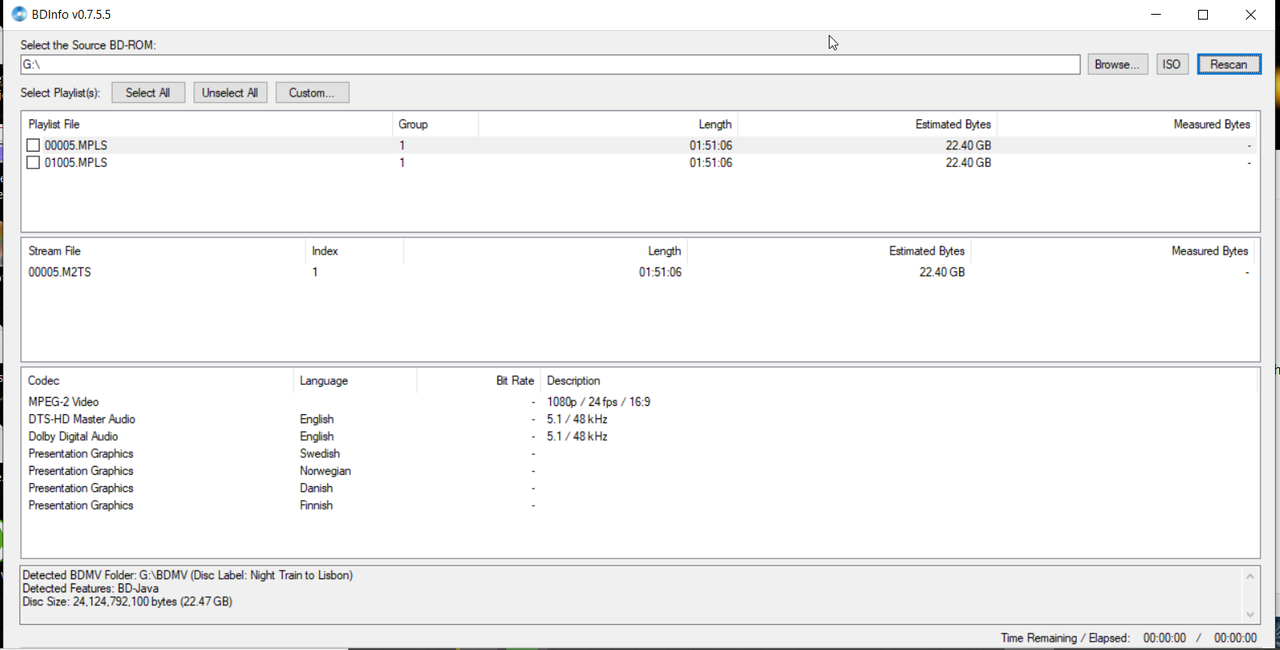1280x650 pixels.
Task: Select the DTS-HD Master Audio row
Action: 640,419
